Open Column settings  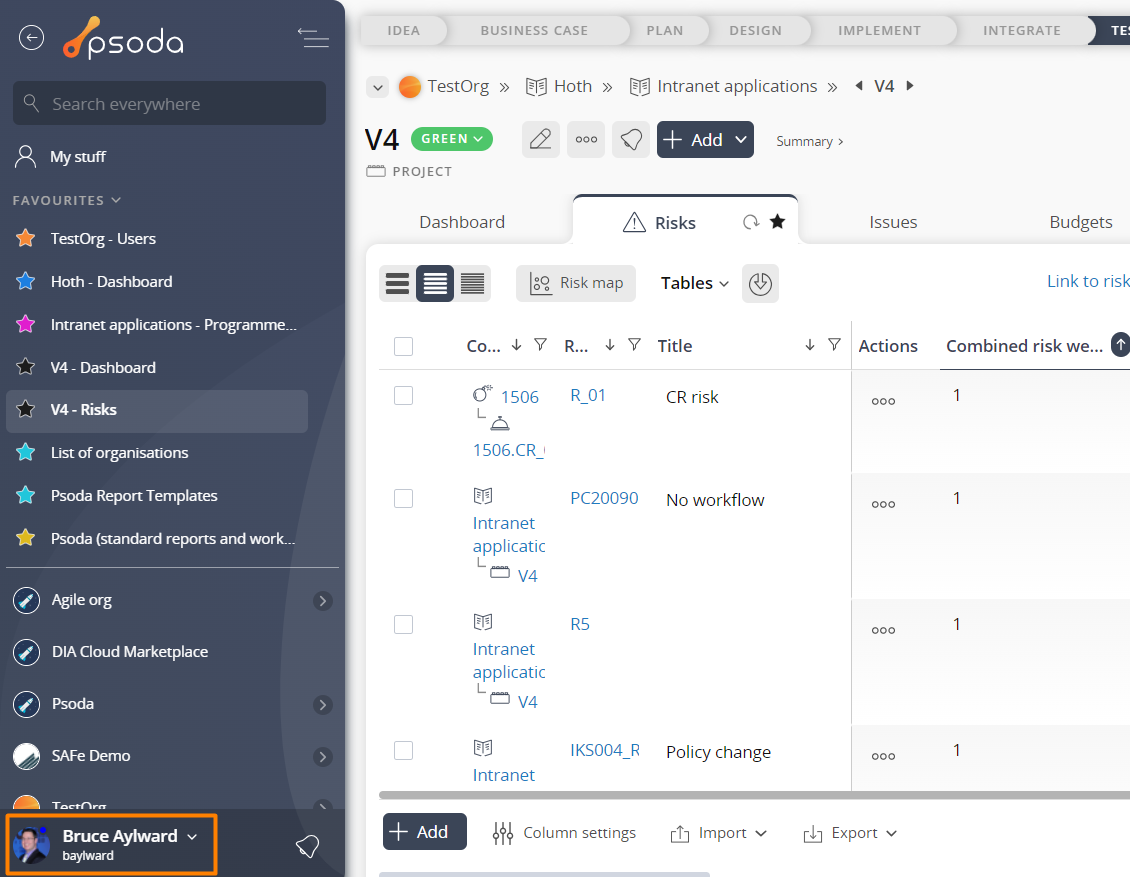(x=564, y=833)
